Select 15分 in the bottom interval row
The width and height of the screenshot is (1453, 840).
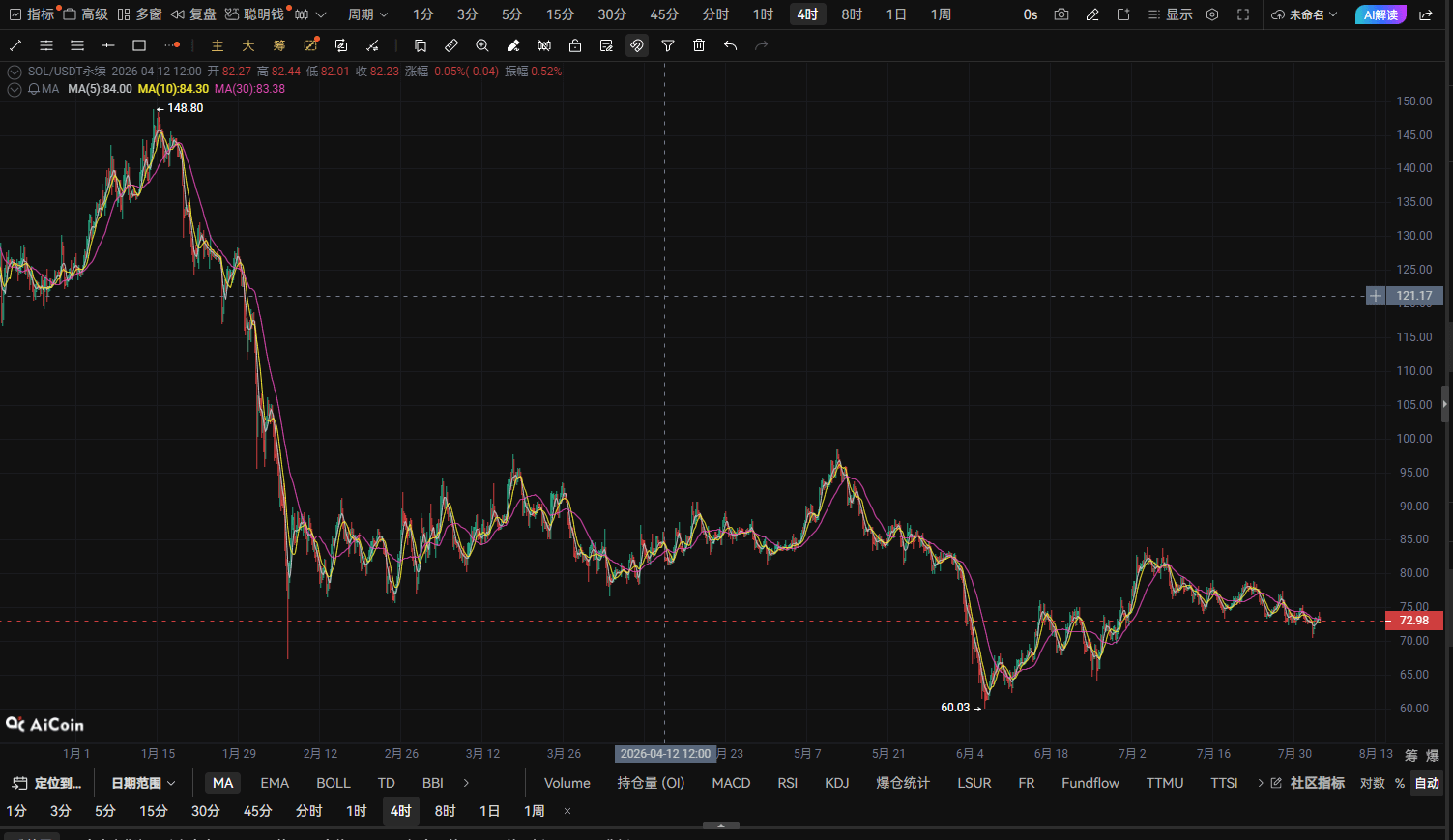pyautogui.click(x=154, y=811)
